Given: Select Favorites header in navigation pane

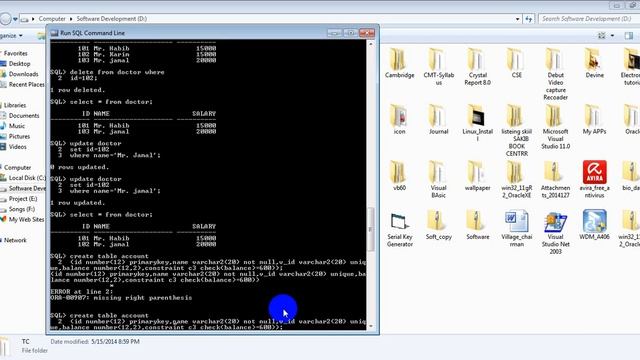Looking at the screenshot, I should point(15,53).
